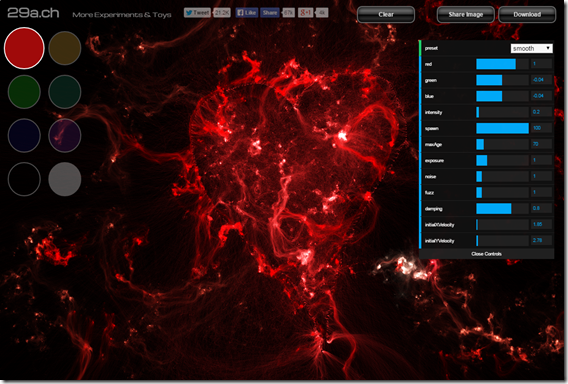Screen dimensions: 568x384
Task: Select the brown-yellow color swatch
Action: pyautogui.click(x=64, y=48)
